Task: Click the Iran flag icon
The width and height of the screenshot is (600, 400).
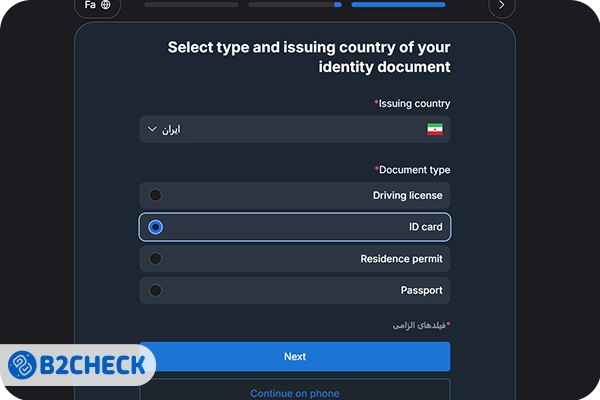Action: tap(434, 130)
